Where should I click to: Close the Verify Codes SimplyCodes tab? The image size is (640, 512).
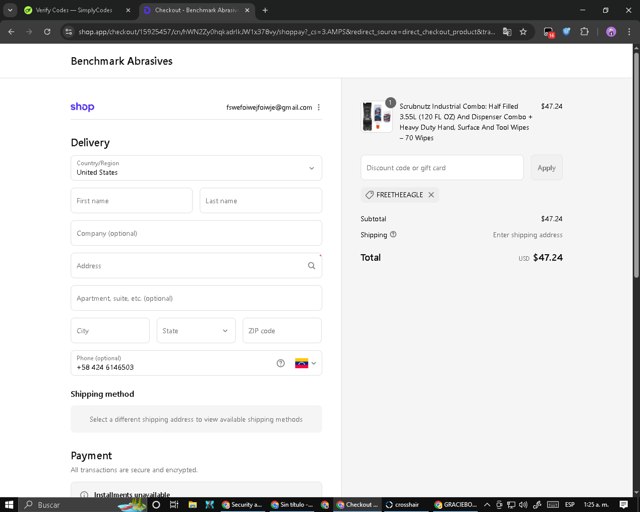pyautogui.click(x=128, y=10)
